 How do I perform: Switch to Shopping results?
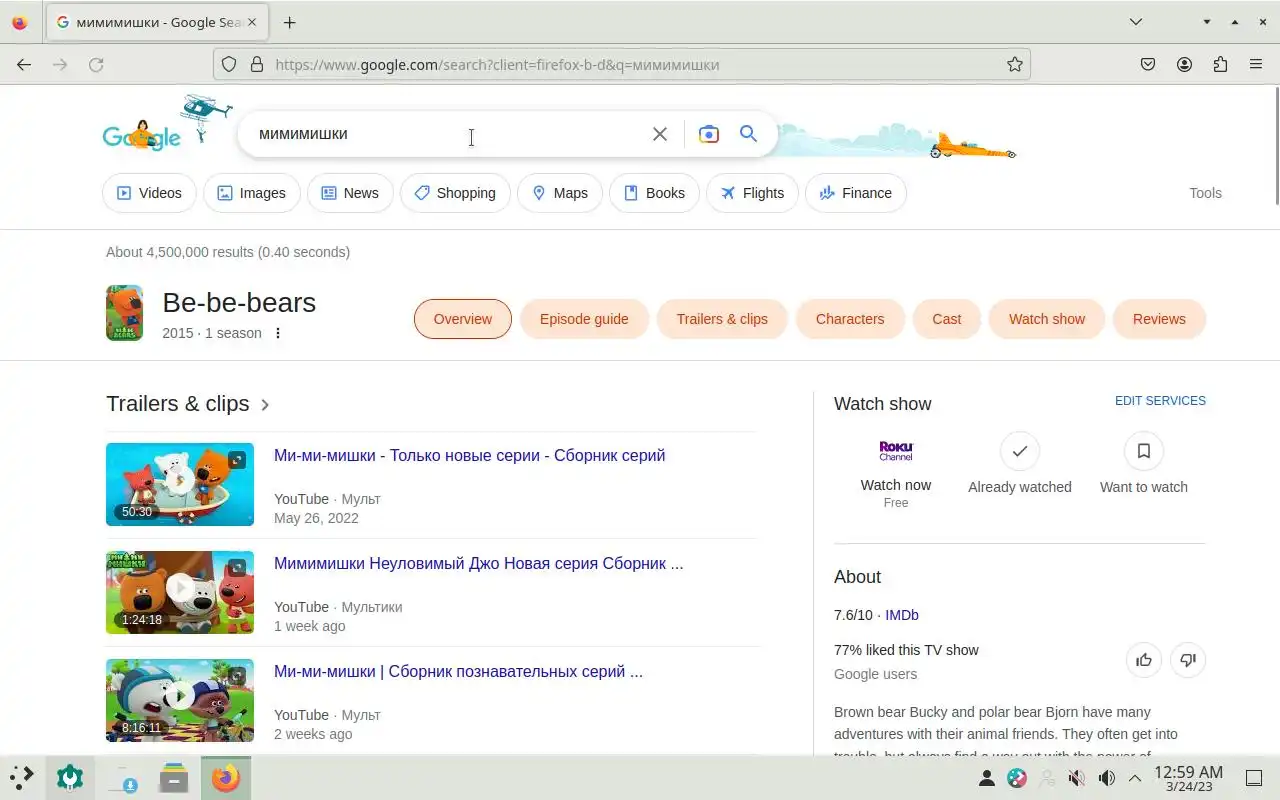455,193
